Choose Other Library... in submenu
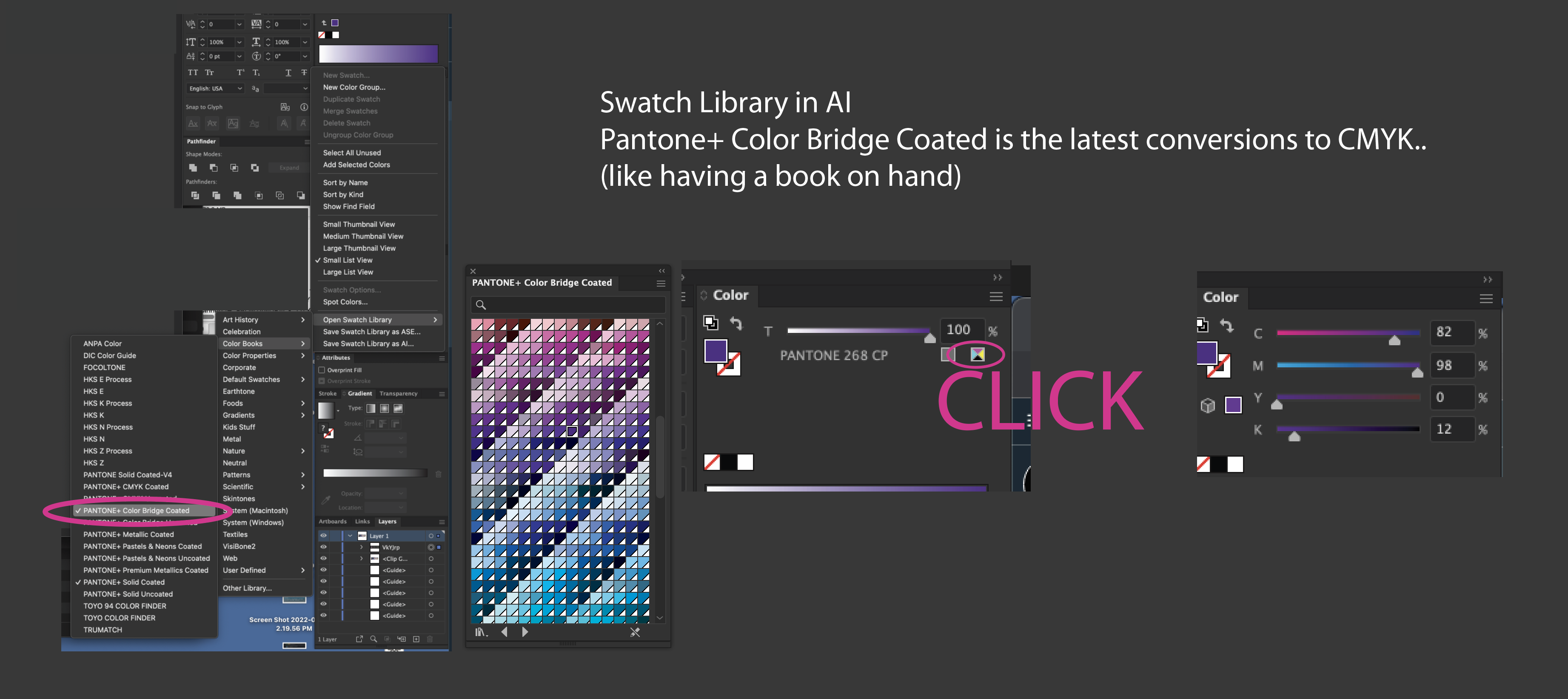1568x699 pixels. point(247,588)
